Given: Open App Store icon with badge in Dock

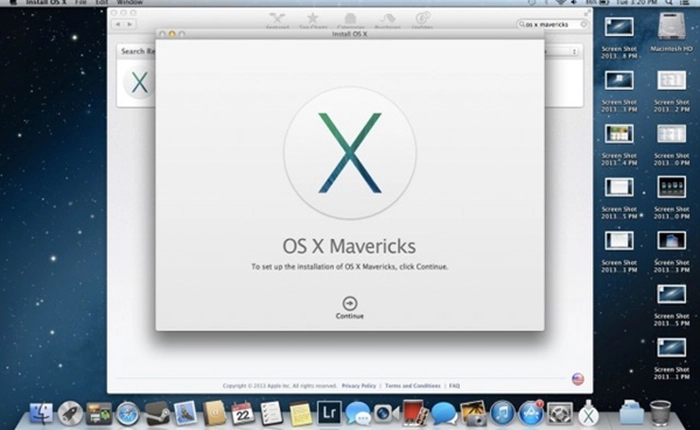Looking at the screenshot, I should tap(531, 413).
